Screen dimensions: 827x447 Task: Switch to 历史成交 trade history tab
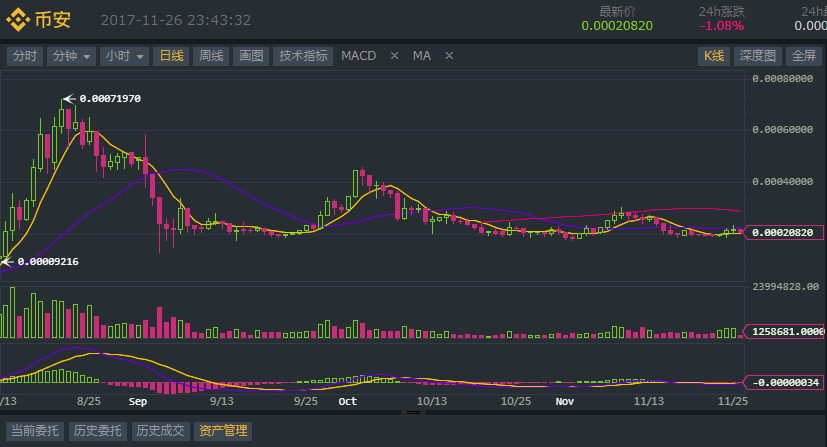click(160, 431)
